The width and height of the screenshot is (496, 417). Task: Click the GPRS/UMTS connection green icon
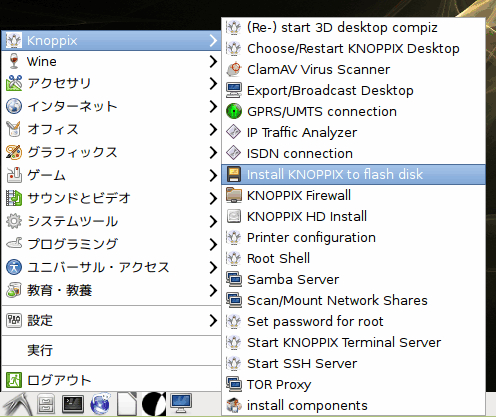pyautogui.click(x=234, y=111)
